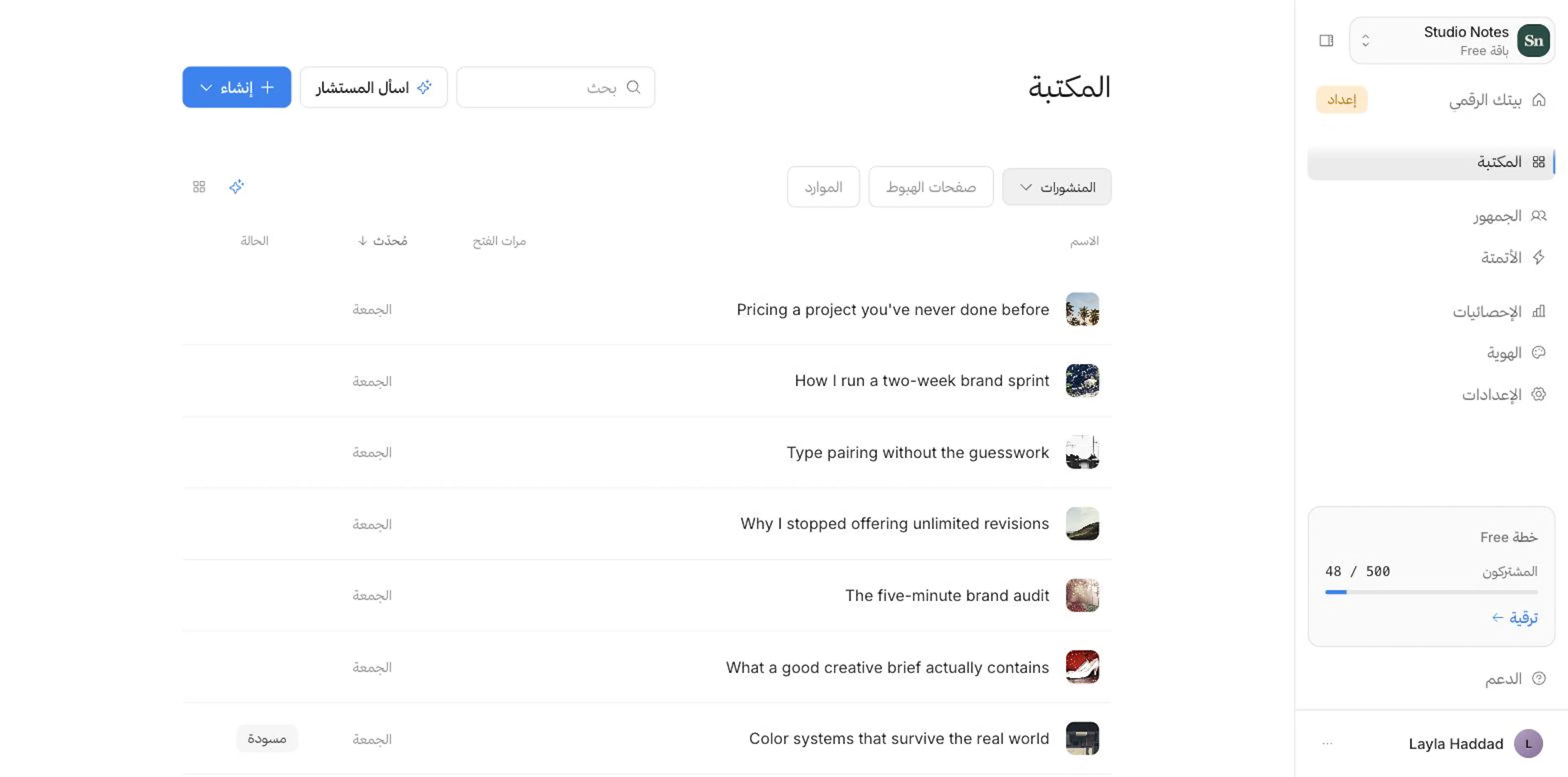
Task: Click the search field بحث
Action: 555,88
